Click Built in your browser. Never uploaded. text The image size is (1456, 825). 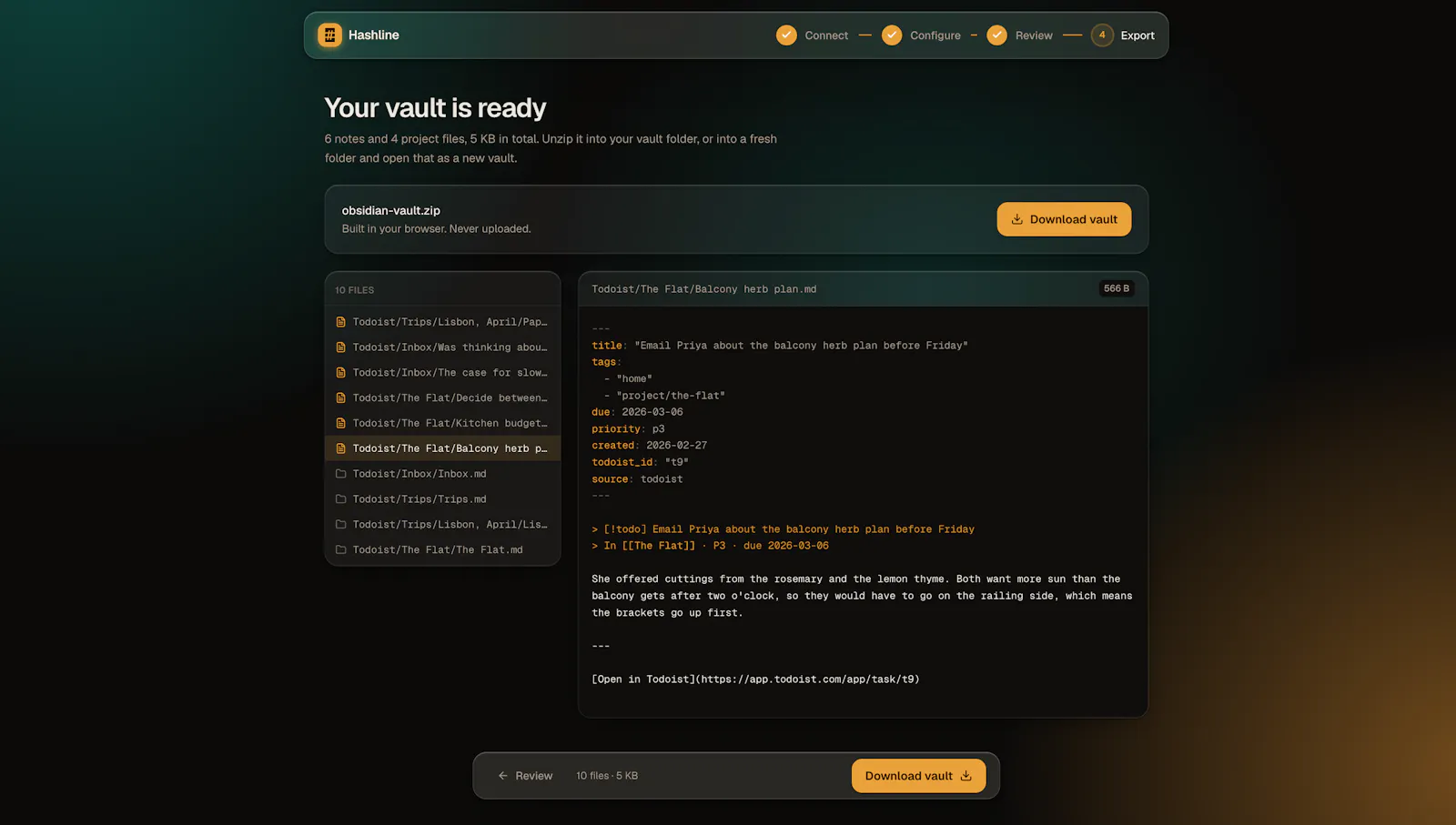436,229
